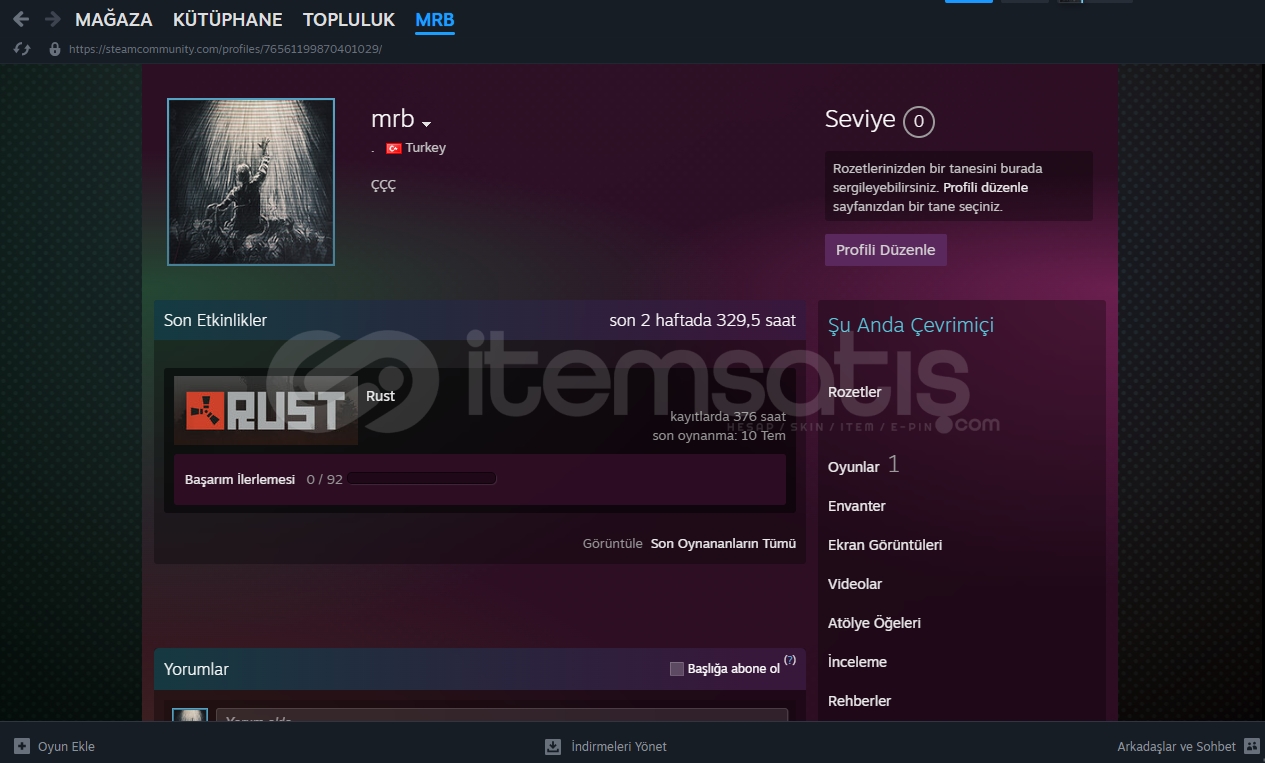Click the level 0 badge circle
The height and width of the screenshot is (763, 1265).
(919, 122)
